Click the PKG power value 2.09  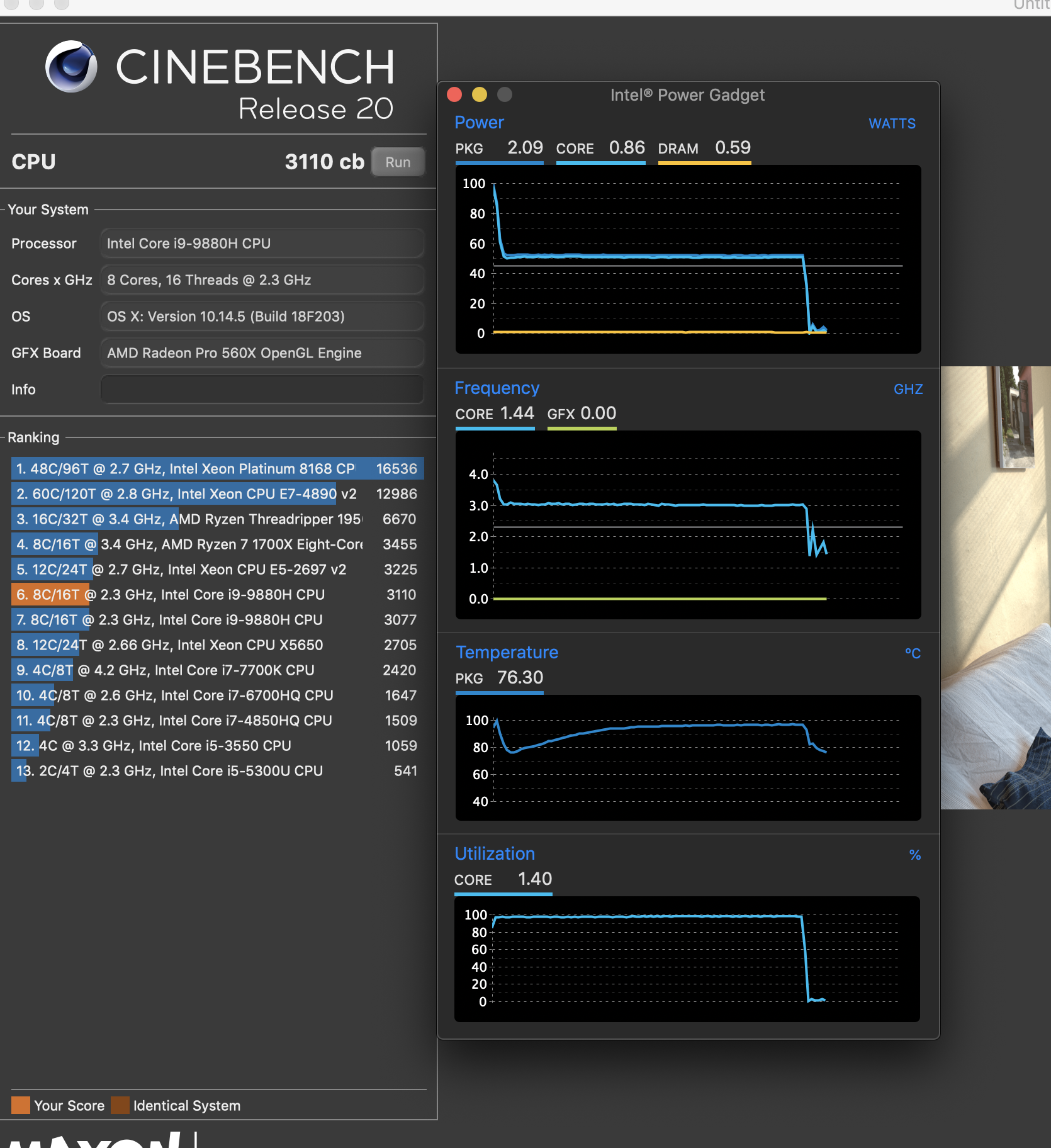(x=525, y=148)
